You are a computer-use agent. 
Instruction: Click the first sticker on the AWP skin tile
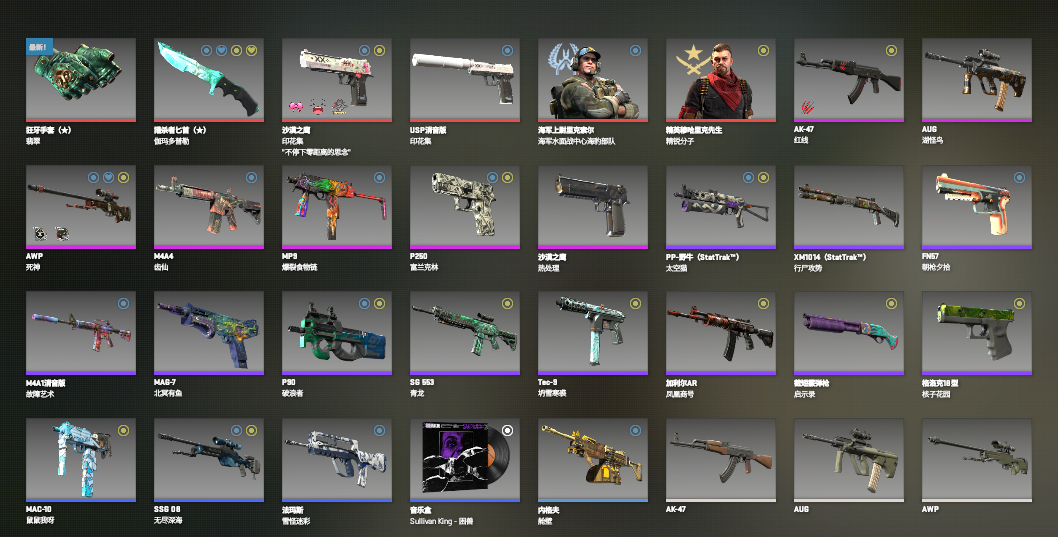[40, 233]
